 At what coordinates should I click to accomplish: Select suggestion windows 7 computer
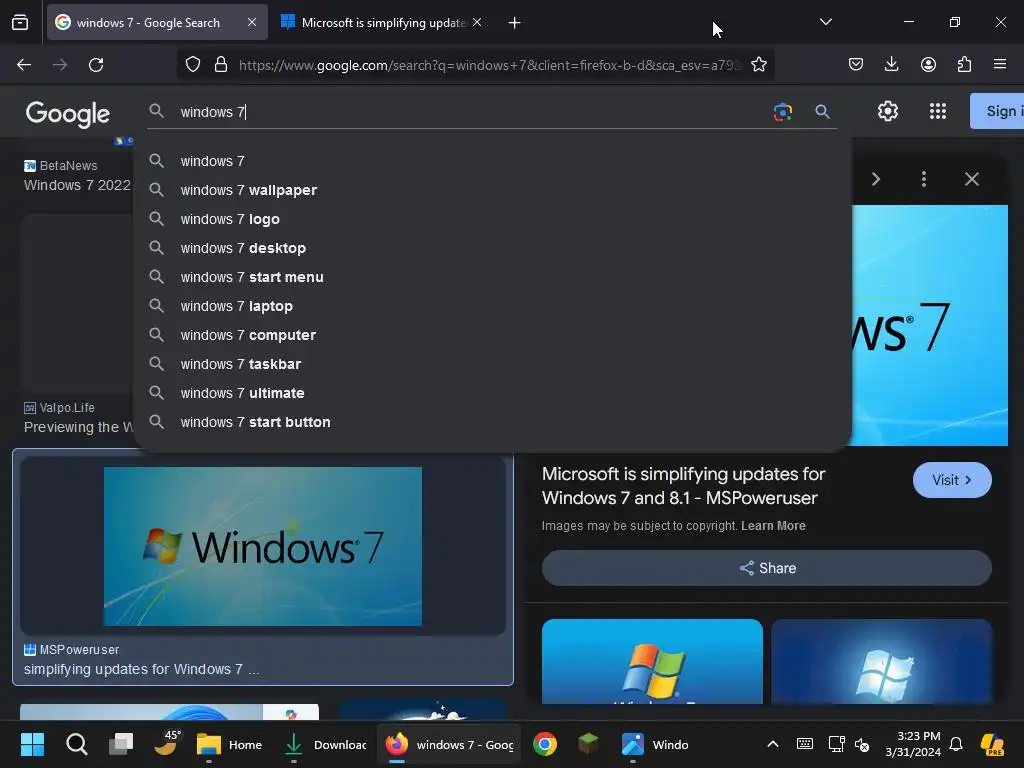pos(492,335)
